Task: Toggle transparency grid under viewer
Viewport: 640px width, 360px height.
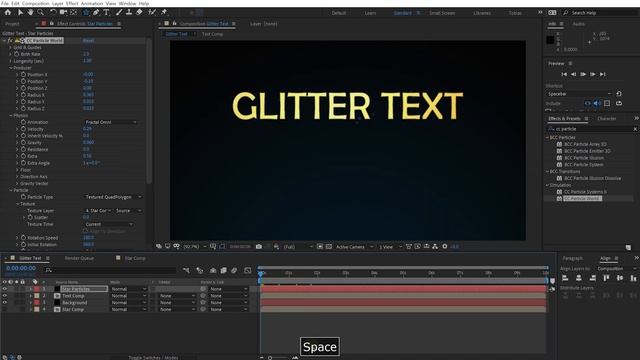Action: pos(329,247)
